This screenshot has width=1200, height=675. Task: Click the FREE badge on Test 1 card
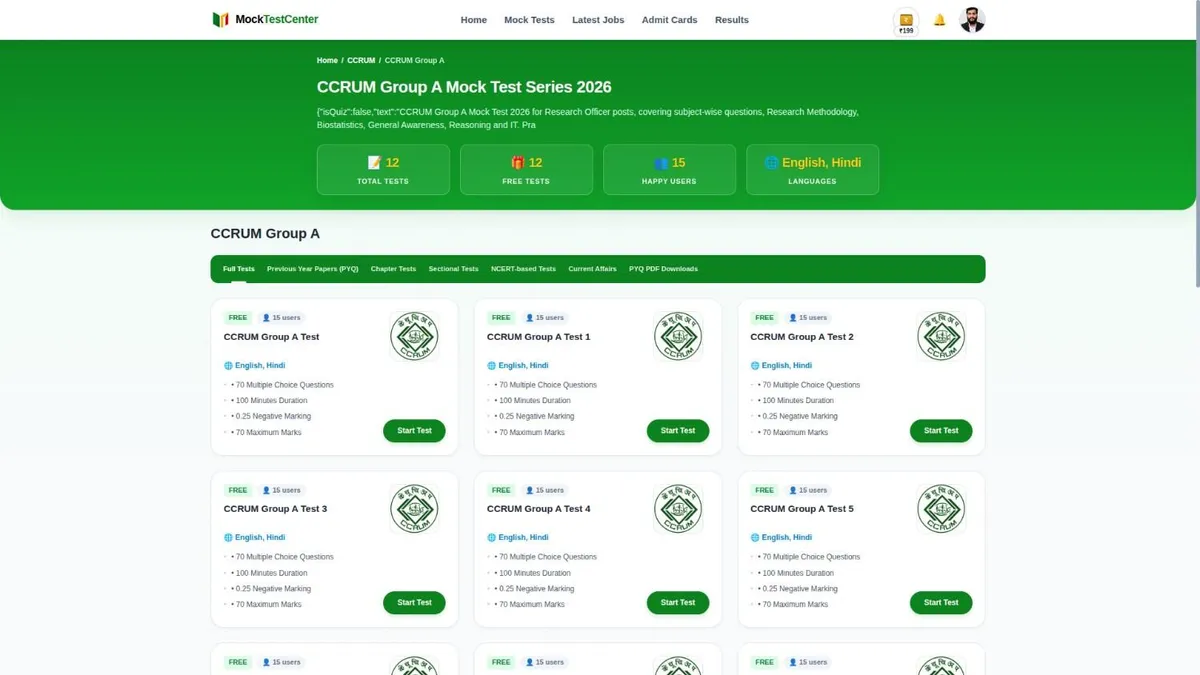click(501, 318)
